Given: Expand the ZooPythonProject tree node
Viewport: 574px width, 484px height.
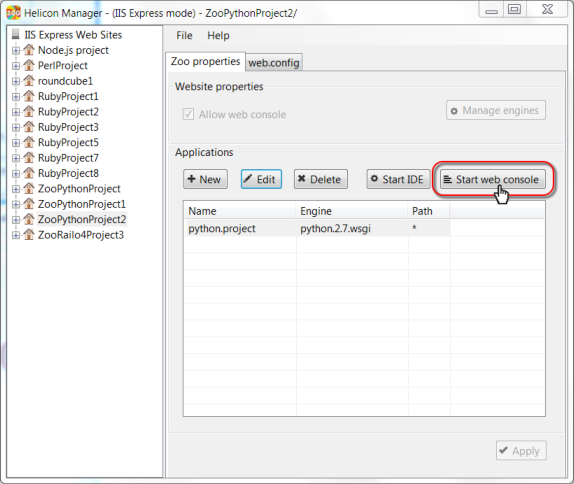Looking at the screenshot, I should [x=15, y=189].
